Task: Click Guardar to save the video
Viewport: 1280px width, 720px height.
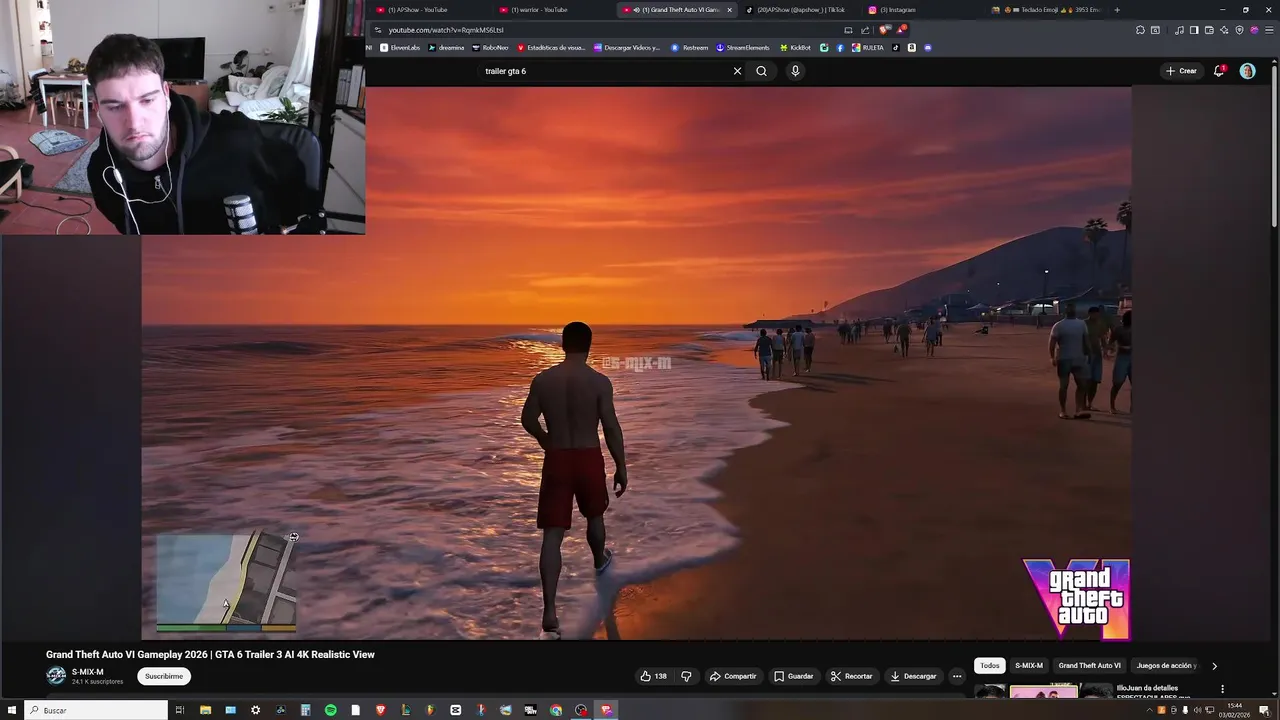Action: coord(794,676)
